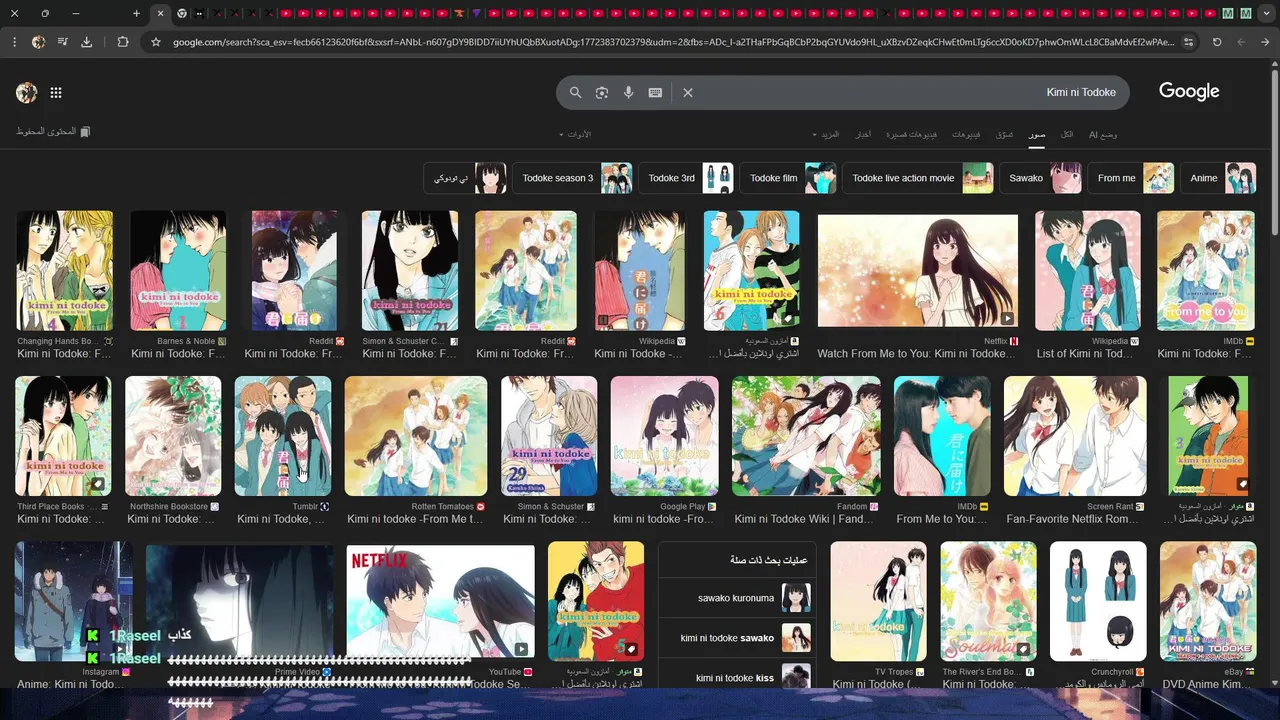1280x720 pixels.
Task: Open related search kimi ni todoke kiss
Action: click(737, 676)
